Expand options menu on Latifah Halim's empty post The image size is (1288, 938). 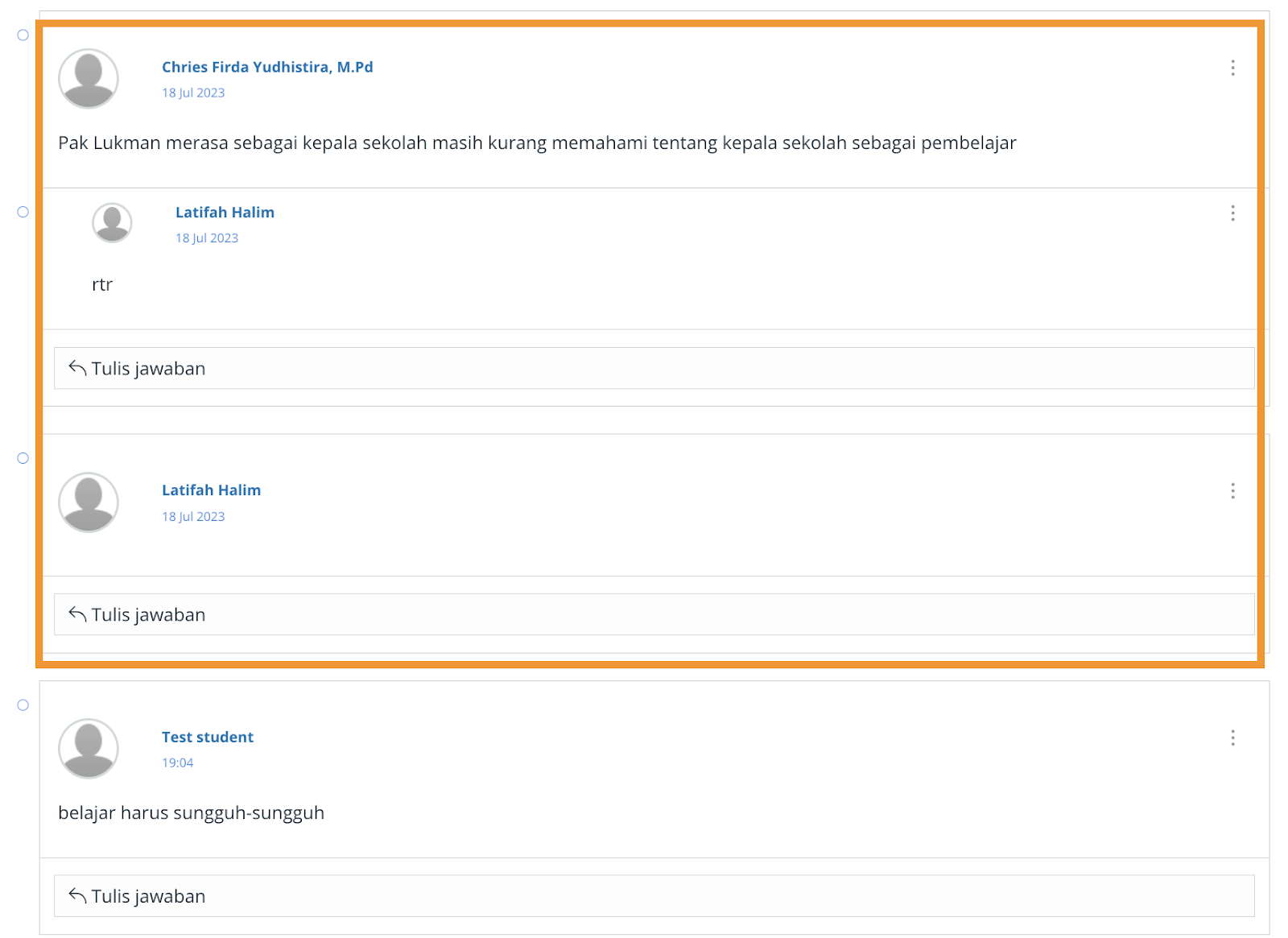click(1232, 491)
